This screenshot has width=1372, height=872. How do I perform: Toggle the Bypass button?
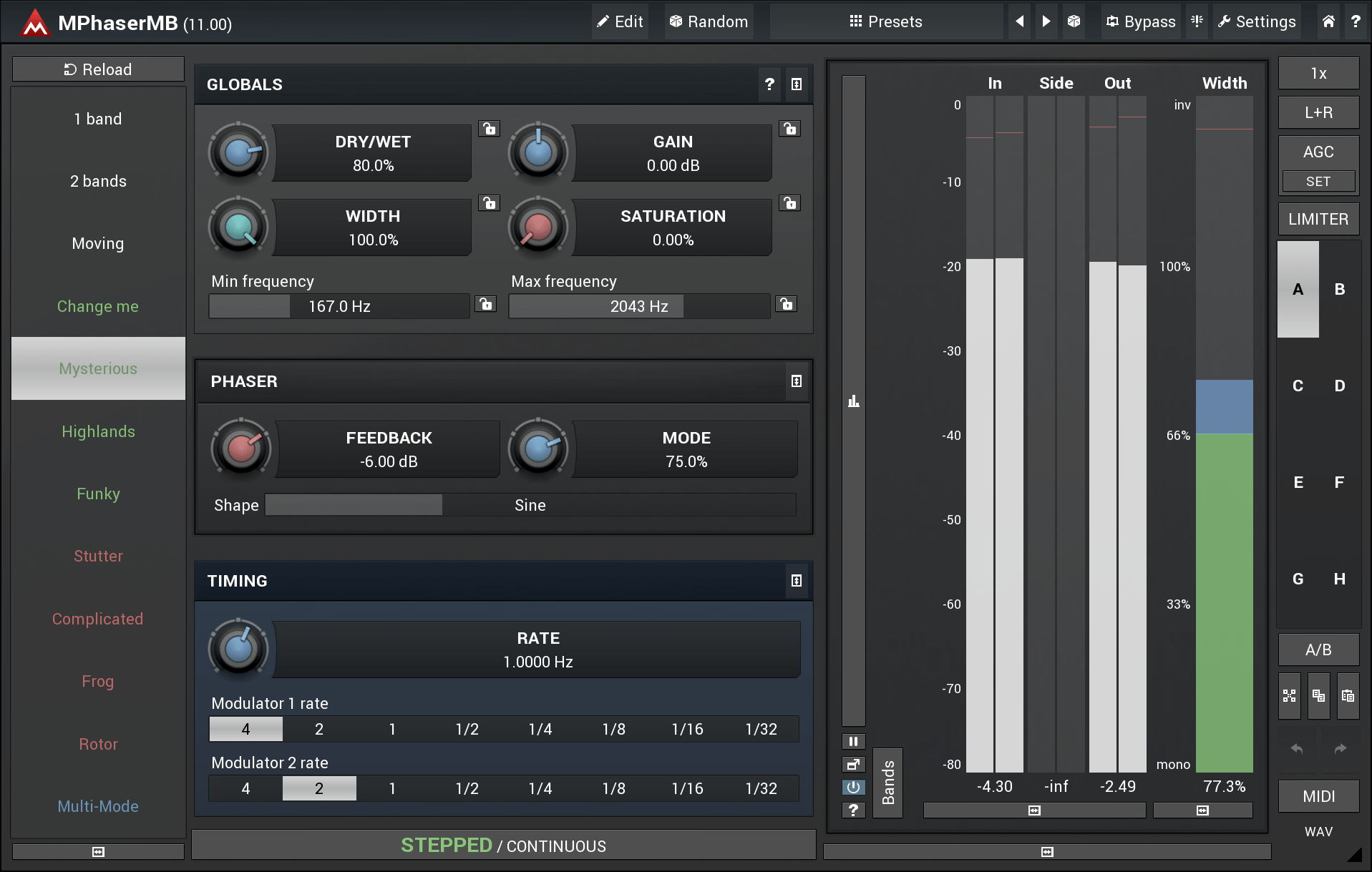point(1141,21)
